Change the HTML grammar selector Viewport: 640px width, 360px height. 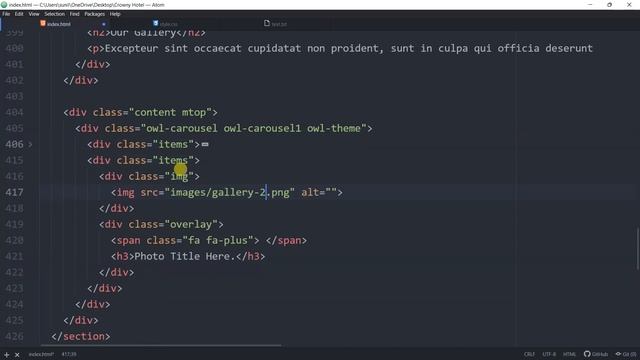point(569,354)
